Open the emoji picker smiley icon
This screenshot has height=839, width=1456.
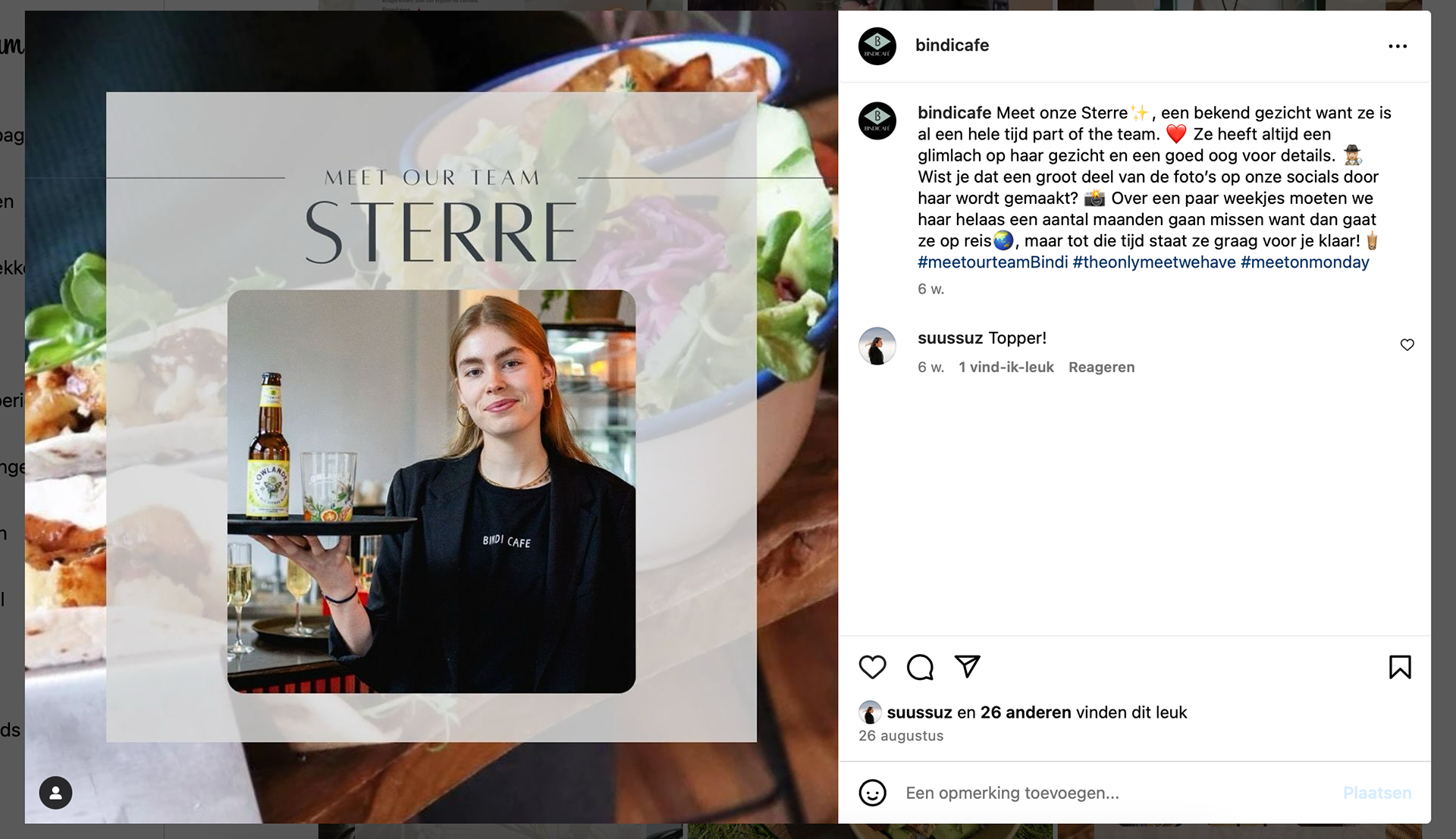click(x=872, y=793)
